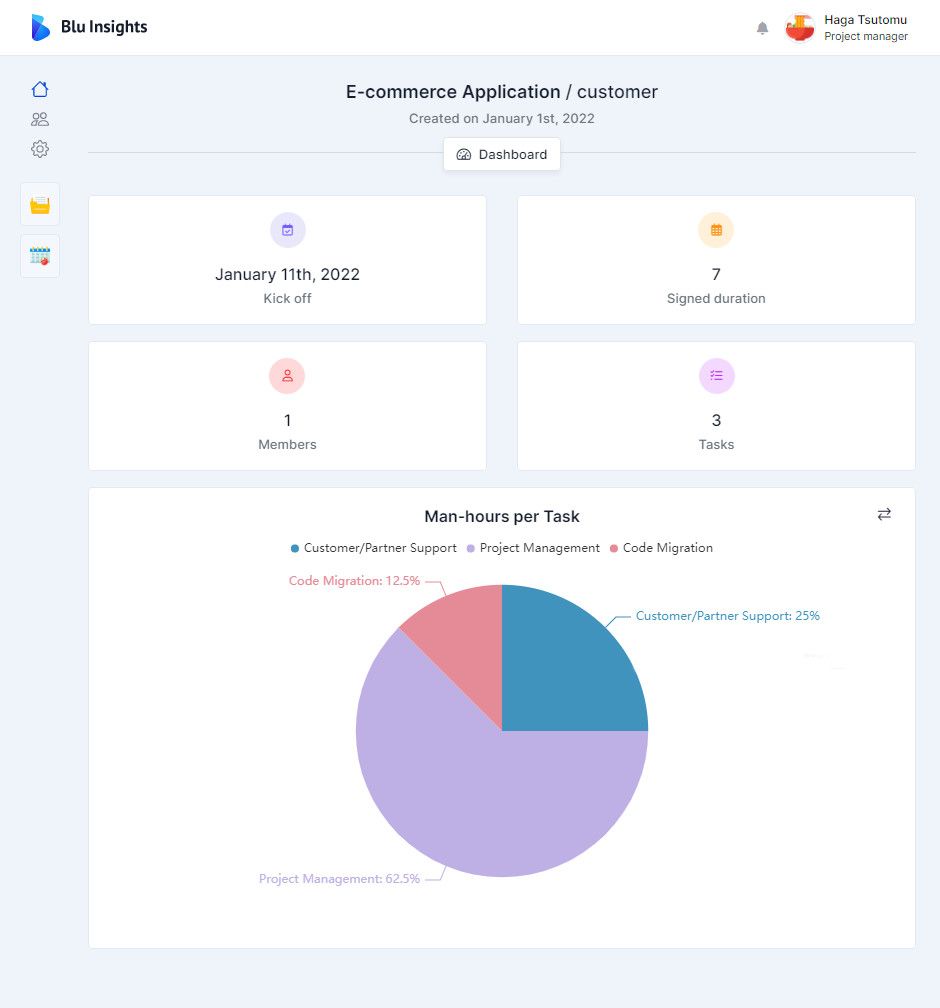
Task: Click the Haga Tsutomu user name
Action: (865, 20)
